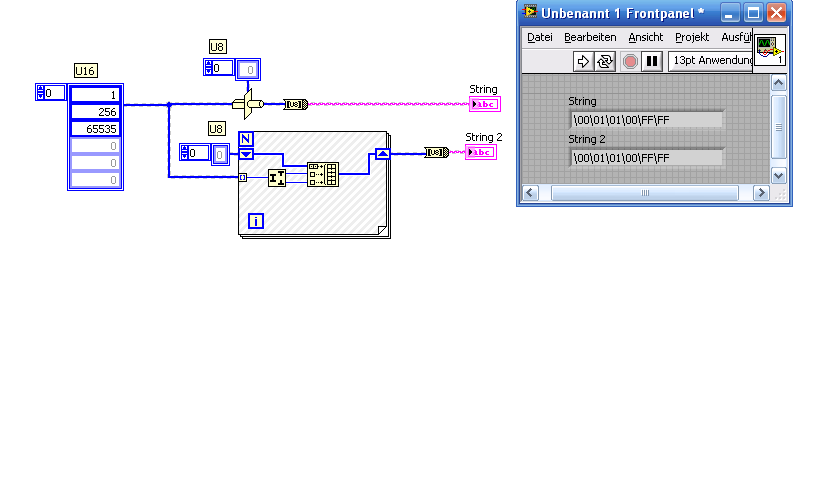Click the upper Byte Array To String node
830x503 pixels.
click(x=295, y=104)
